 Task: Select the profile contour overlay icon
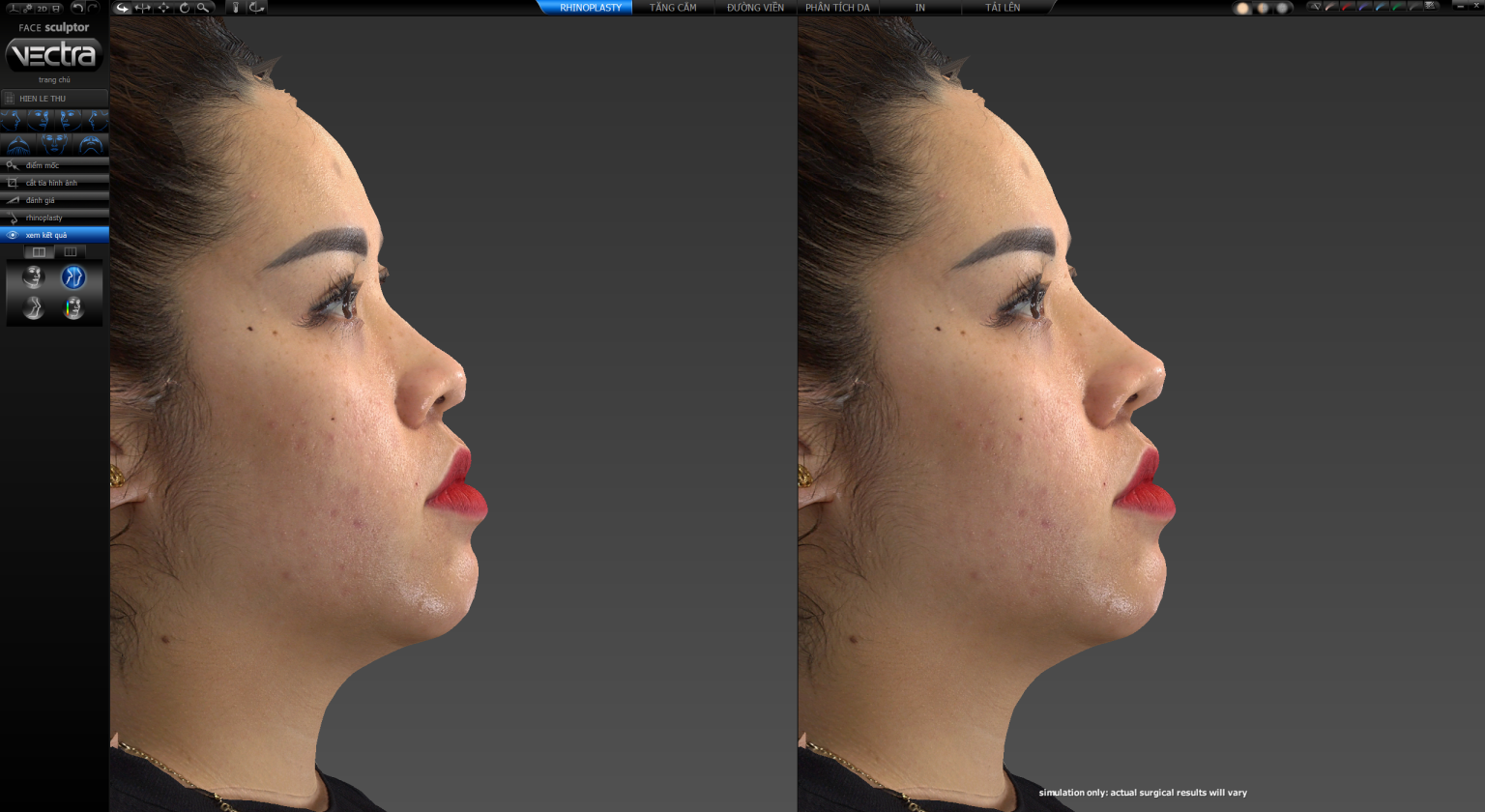click(34, 308)
